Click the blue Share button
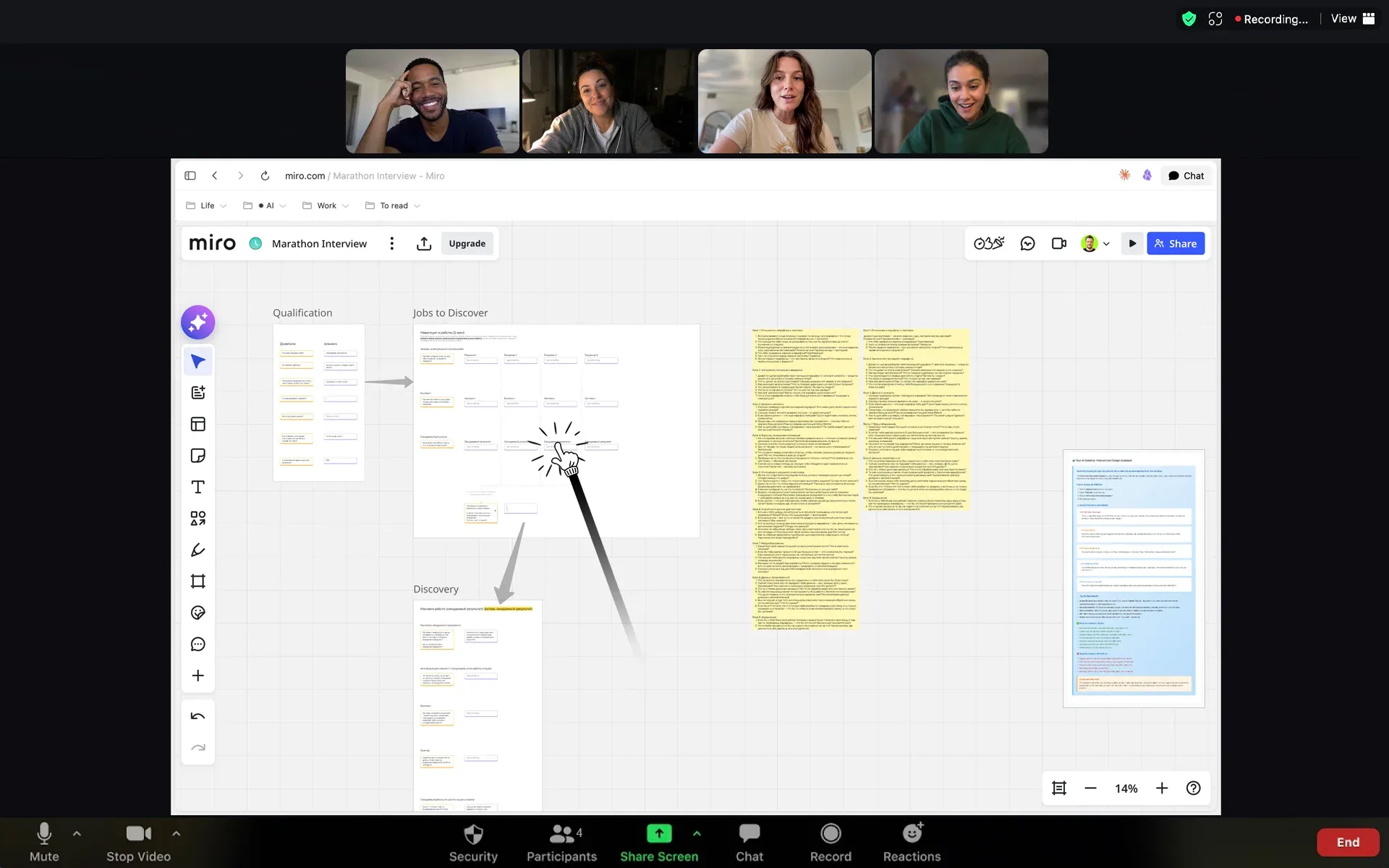Screen dimensions: 1389x868 tap(1176, 244)
